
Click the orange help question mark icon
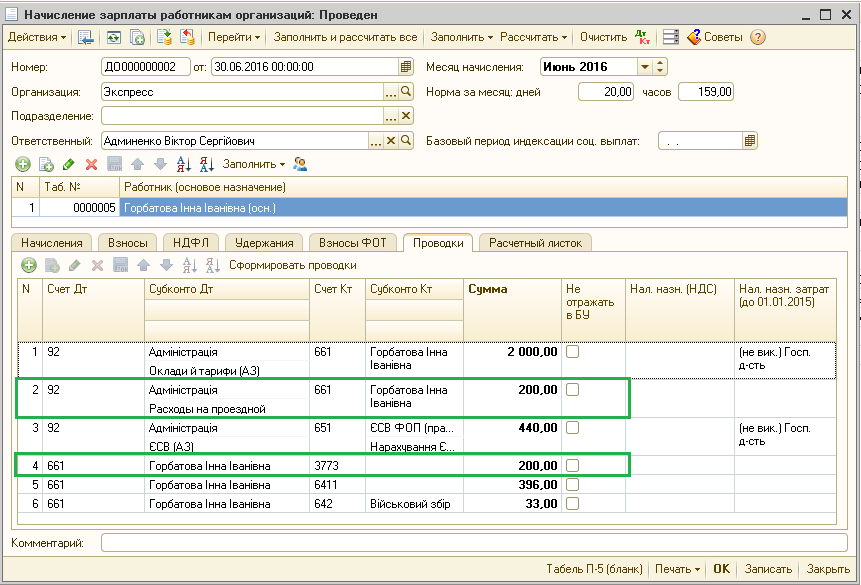(758, 37)
